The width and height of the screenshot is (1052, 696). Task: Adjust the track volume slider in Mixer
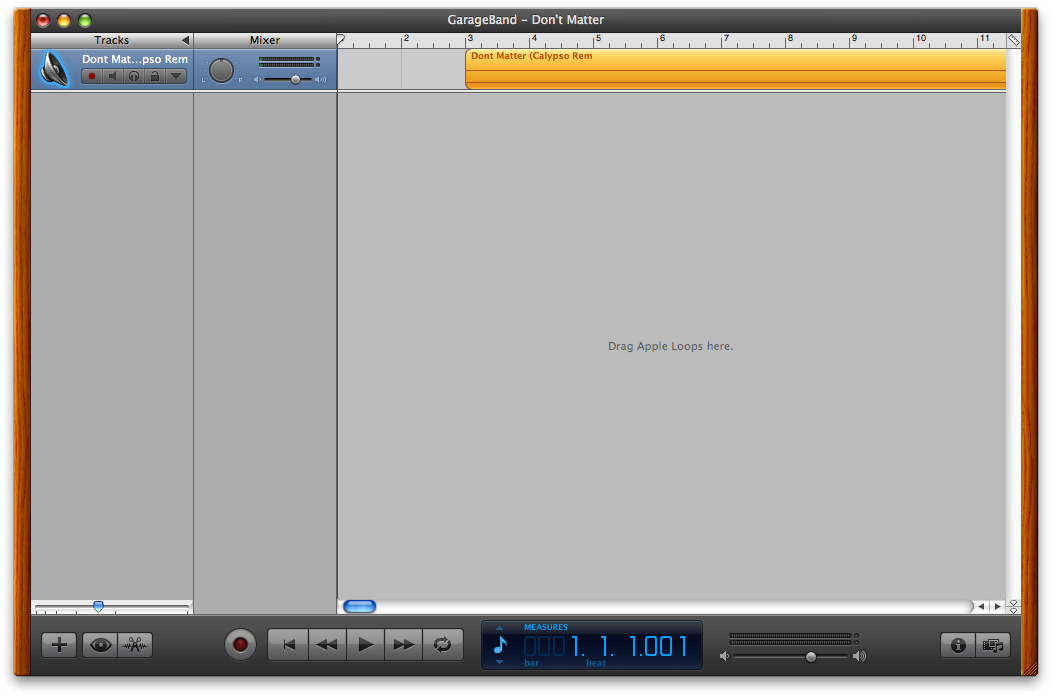295,79
